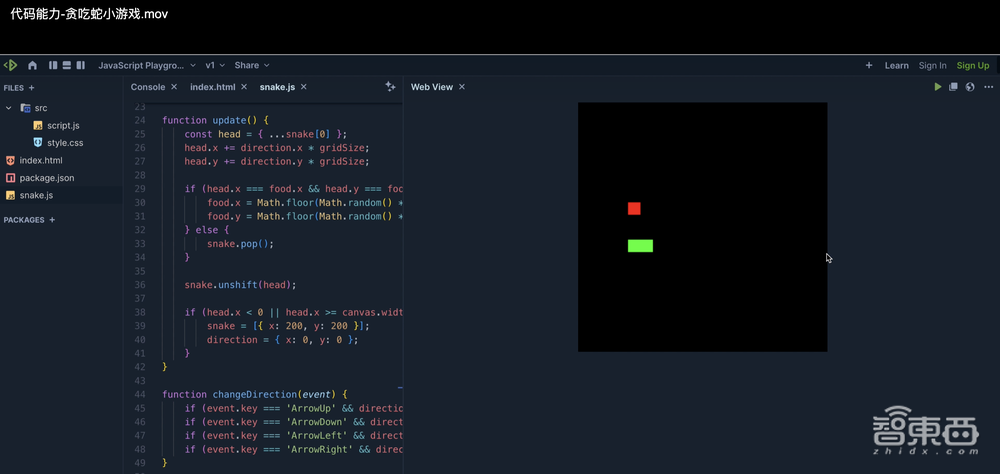Click the script.js file type icon
The width and height of the screenshot is (1000, 474).
[x=38, y=126]
